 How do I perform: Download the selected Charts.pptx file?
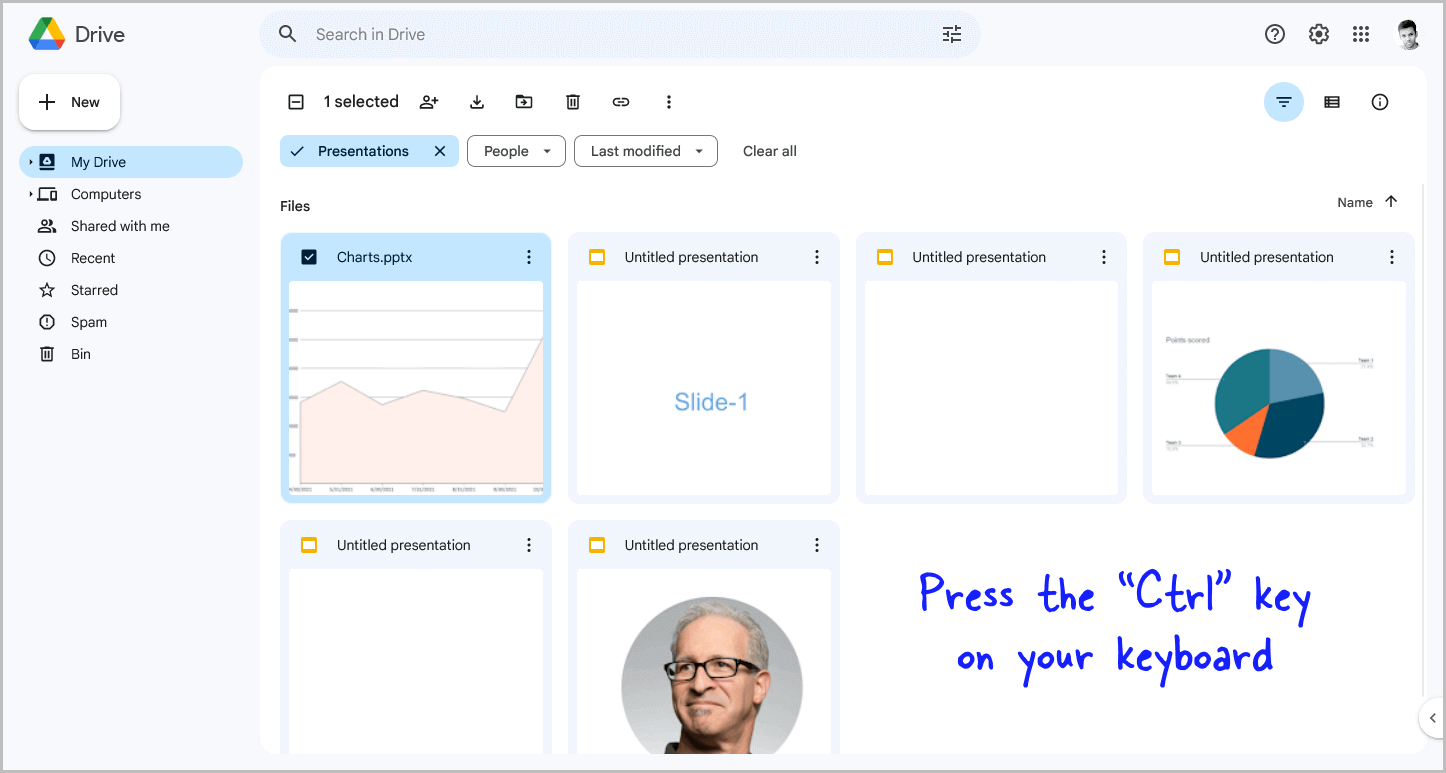click(477, 101)
